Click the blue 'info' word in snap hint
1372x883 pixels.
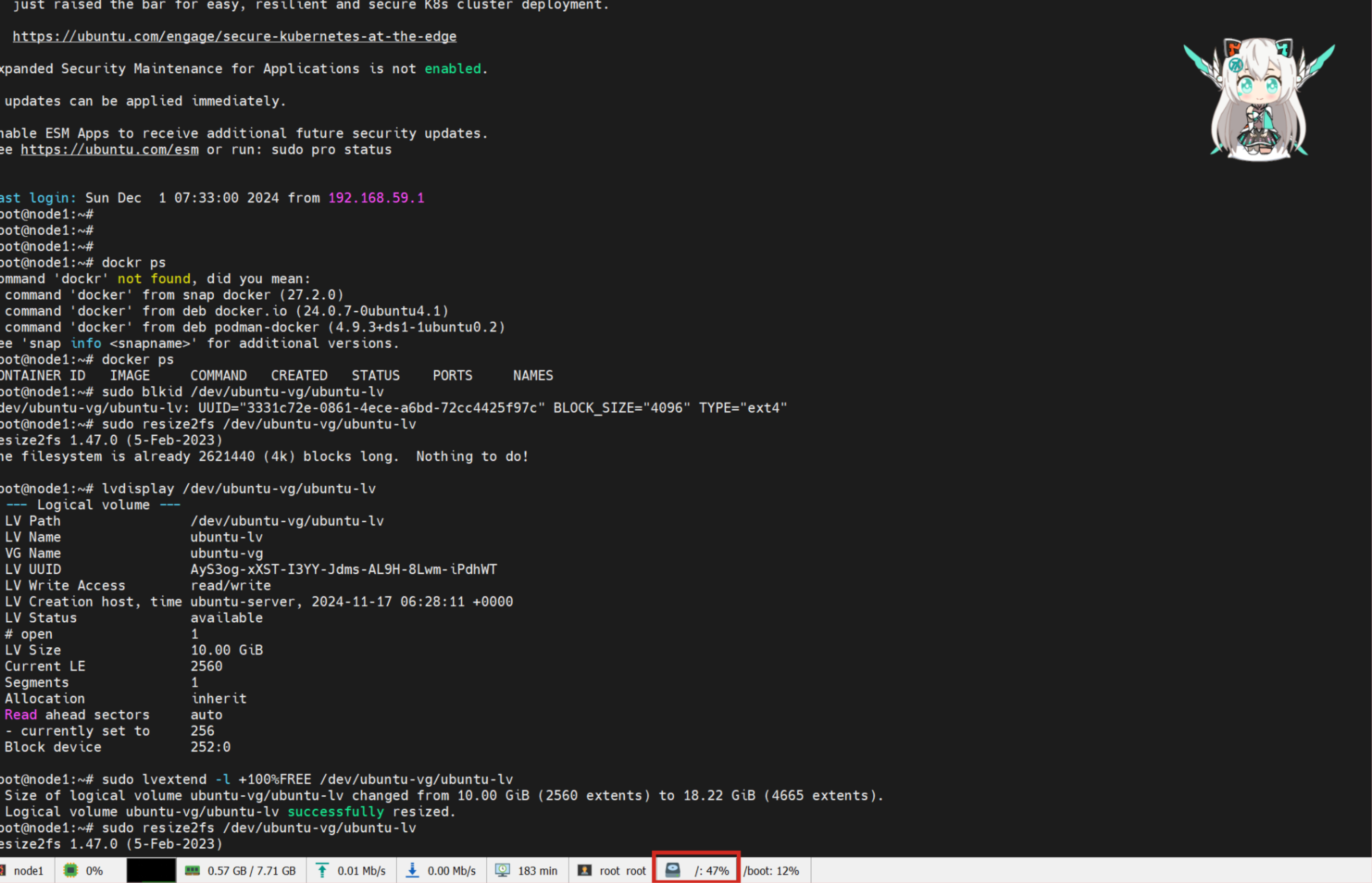pos(86,343)
